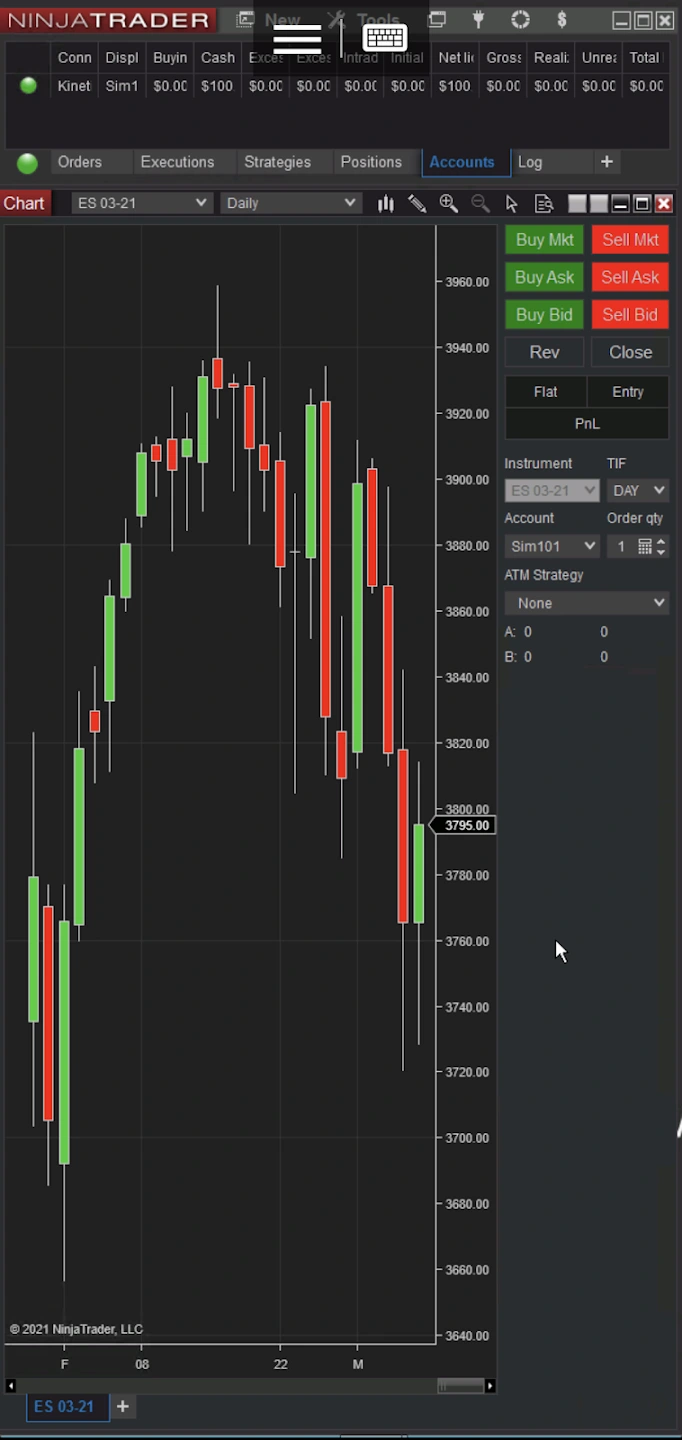Open the ATM Strategy dropdown showing None

[x=586, y=603]
